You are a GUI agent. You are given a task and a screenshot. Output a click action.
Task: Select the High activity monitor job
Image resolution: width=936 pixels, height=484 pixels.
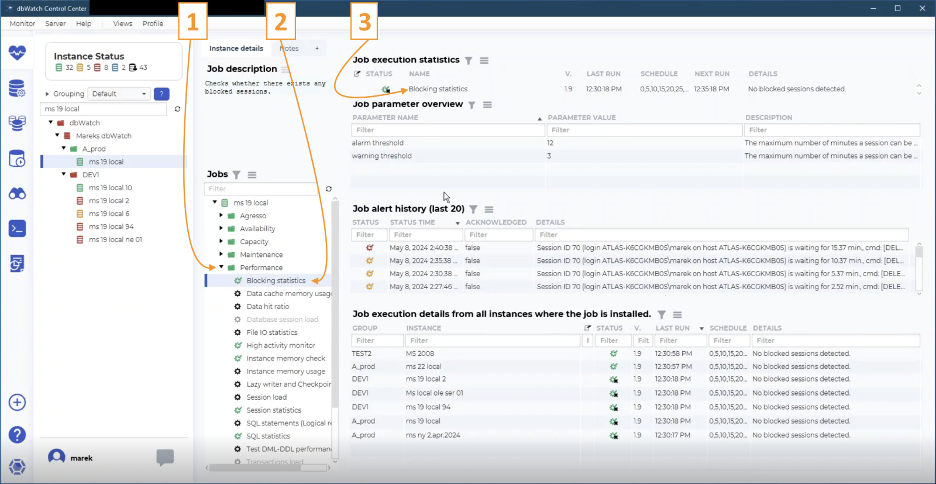(281, 346)
